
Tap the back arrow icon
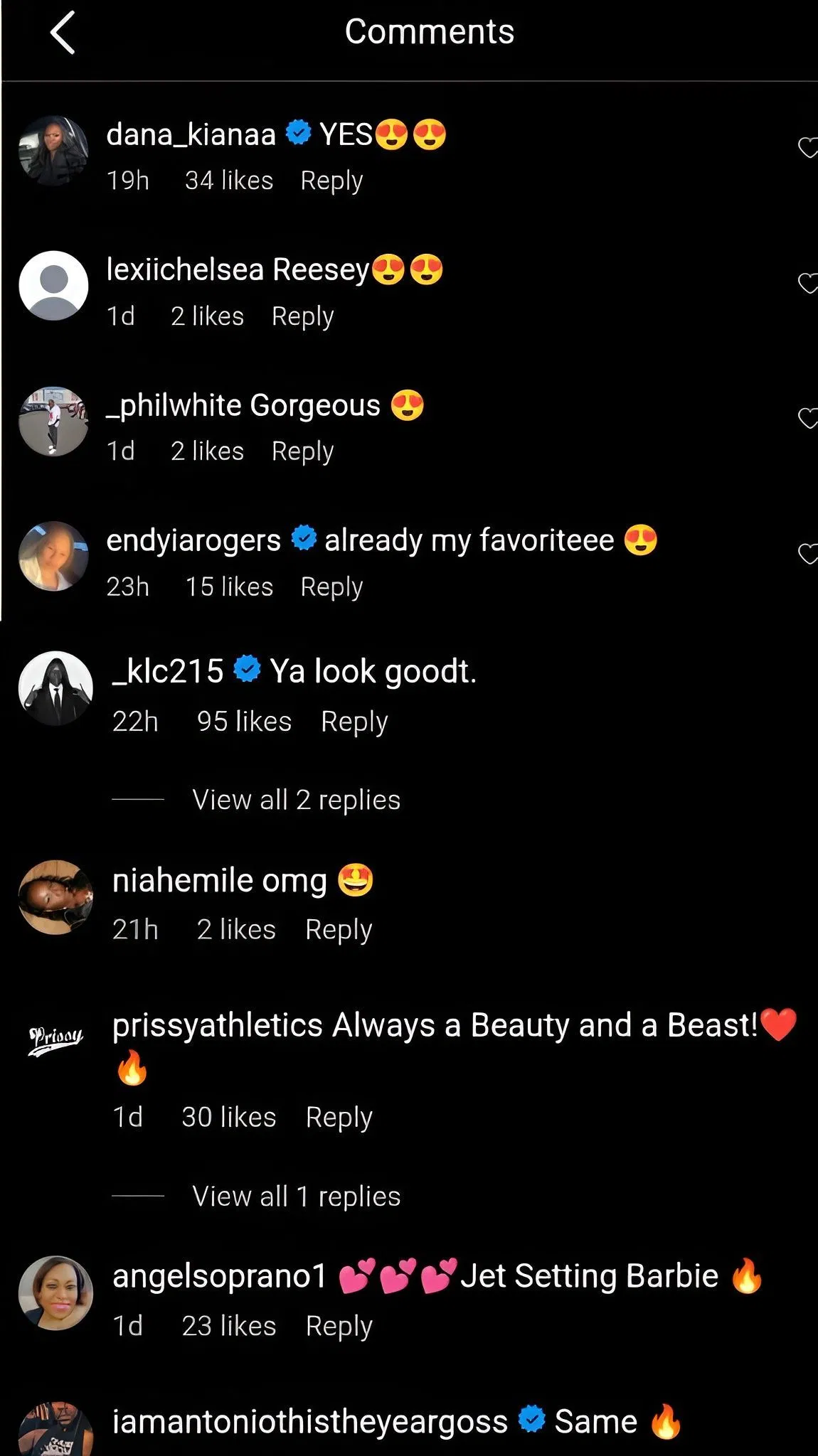click(x=63, y=33)
